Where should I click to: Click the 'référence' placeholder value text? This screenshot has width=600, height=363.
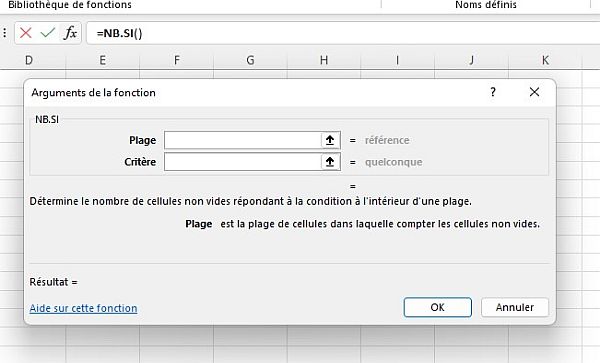click(x=387, y=140)
